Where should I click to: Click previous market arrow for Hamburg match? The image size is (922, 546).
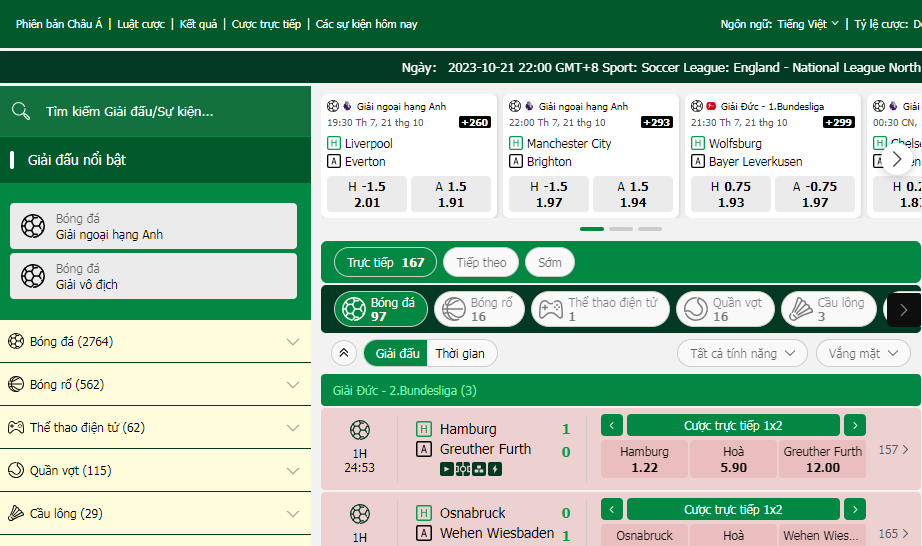click(612, 425)
